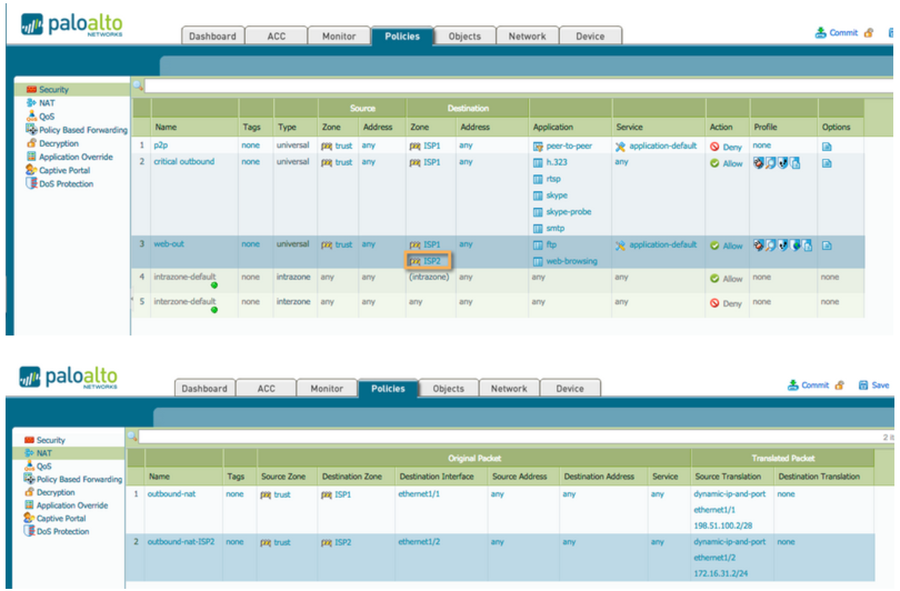Click the web-browsing application link
Image resolution: width=900 pixels, height=591 pixels.
571,261
